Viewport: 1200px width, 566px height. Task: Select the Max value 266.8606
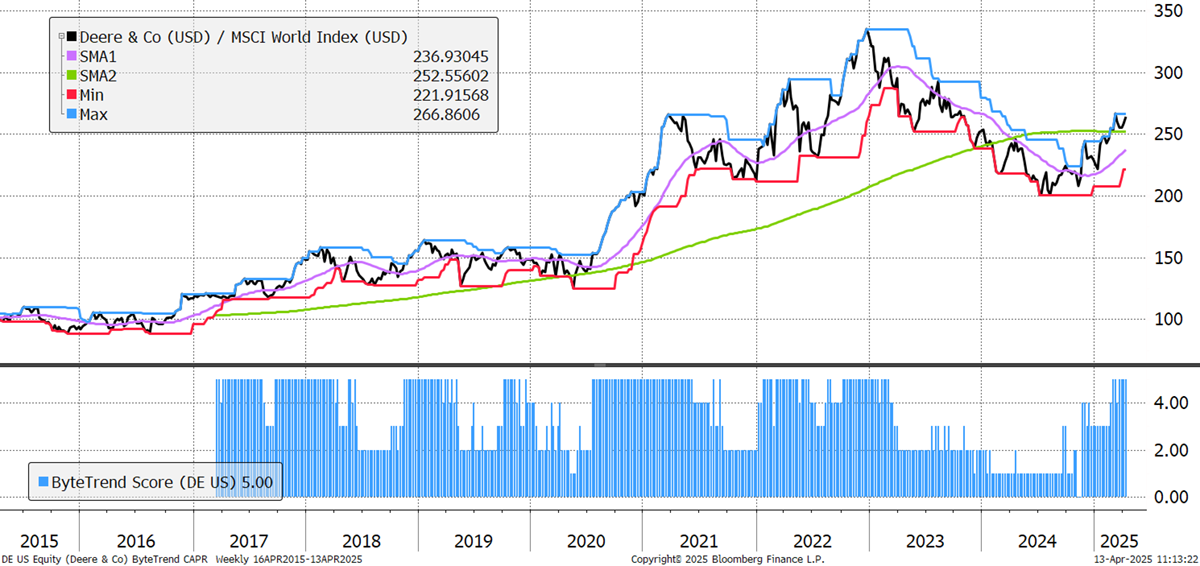445,115
